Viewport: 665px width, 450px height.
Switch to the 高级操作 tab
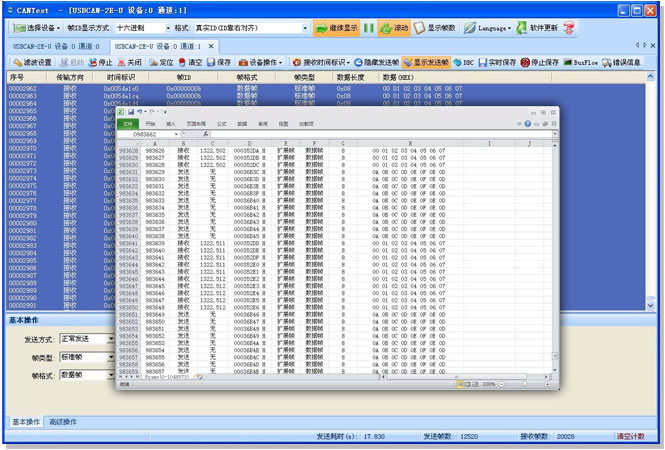click(x=60, y=422)
